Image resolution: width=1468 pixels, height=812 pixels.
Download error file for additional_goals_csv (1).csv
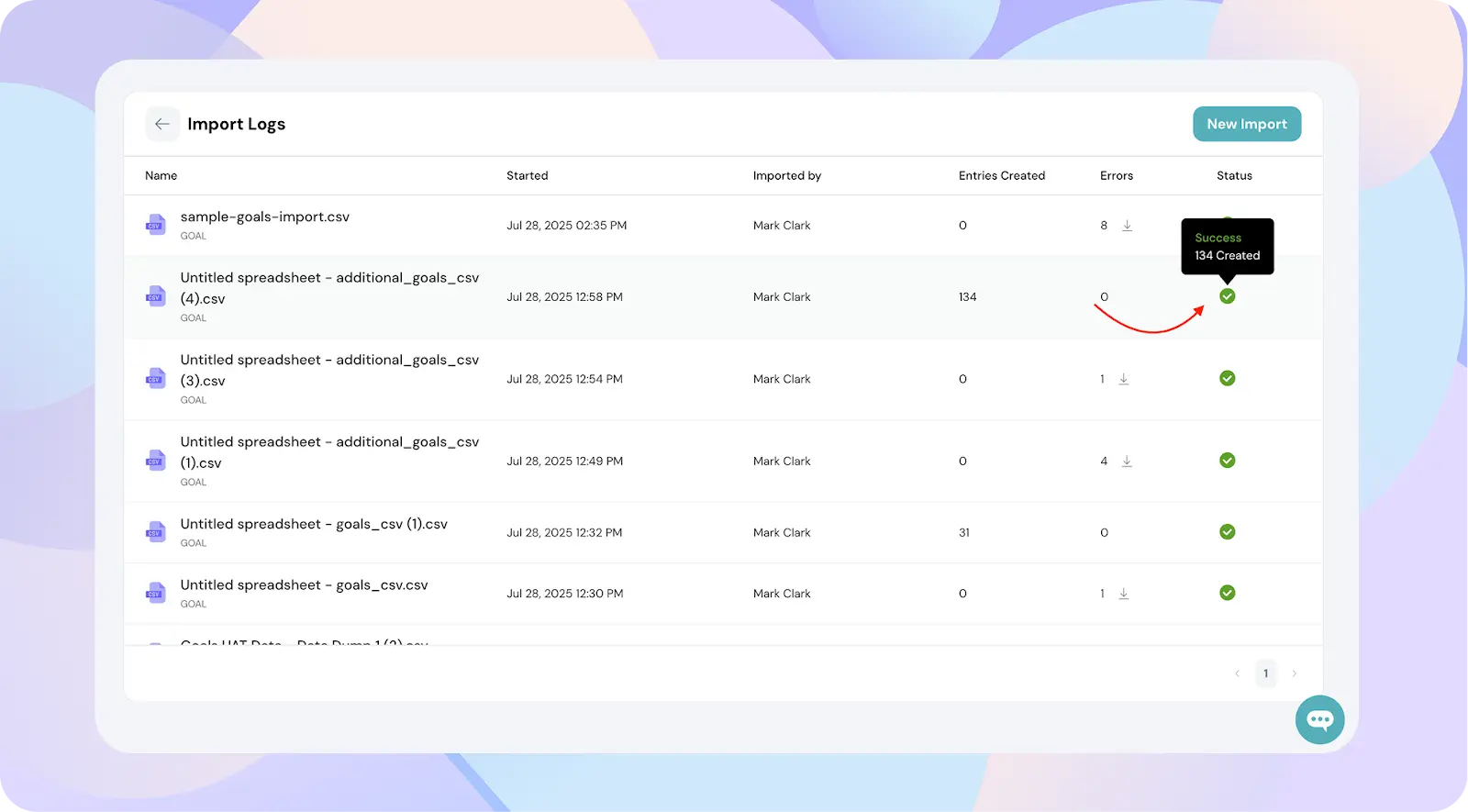click(1127, 462)
